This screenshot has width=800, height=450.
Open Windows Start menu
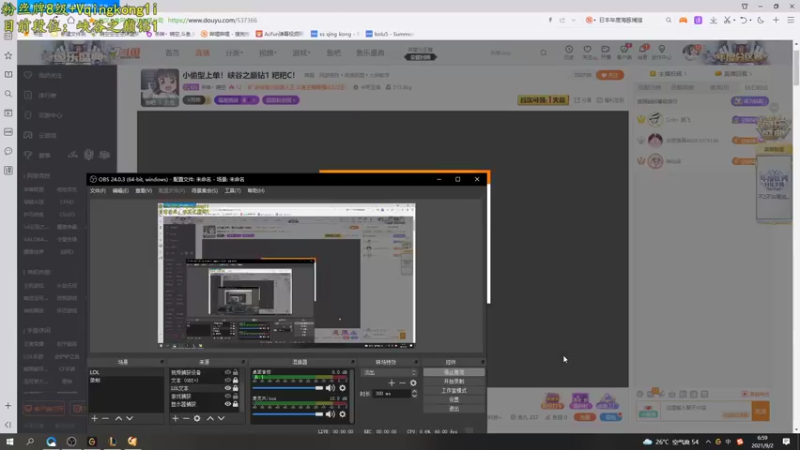tap(10, 441)
